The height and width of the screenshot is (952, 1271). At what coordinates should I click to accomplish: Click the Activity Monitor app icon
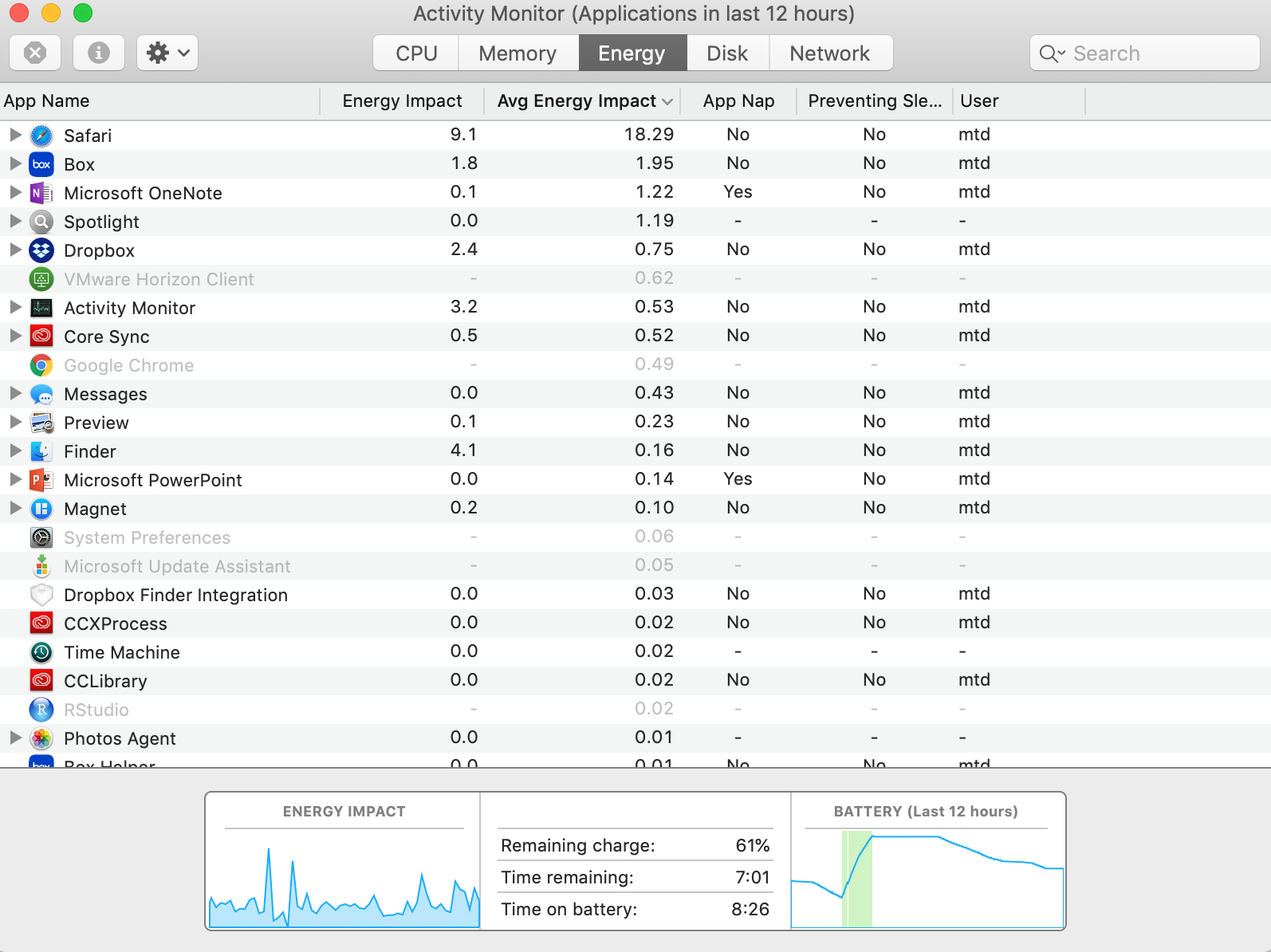coord(41,308)
